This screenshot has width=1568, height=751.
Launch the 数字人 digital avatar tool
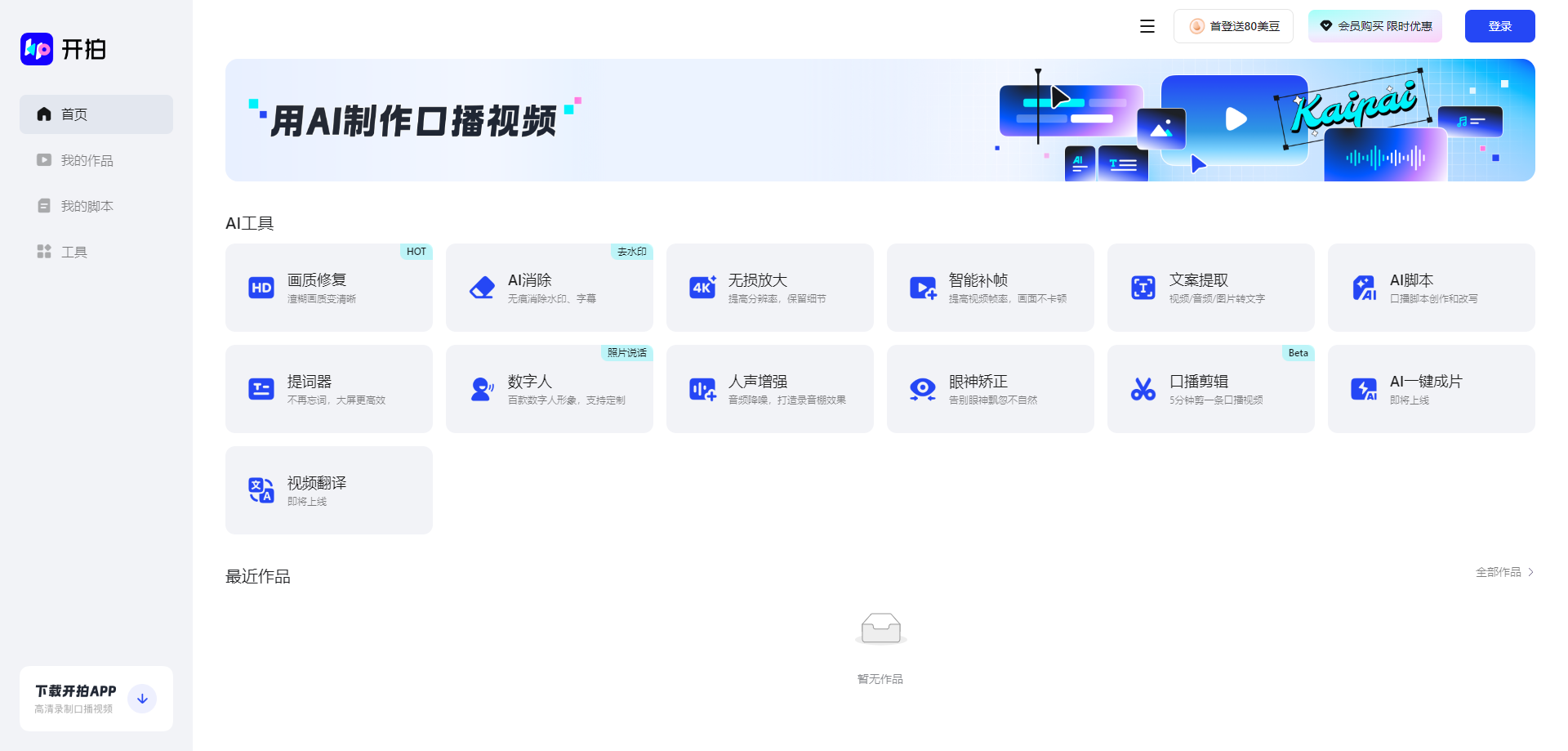click(x=549, y=388)
